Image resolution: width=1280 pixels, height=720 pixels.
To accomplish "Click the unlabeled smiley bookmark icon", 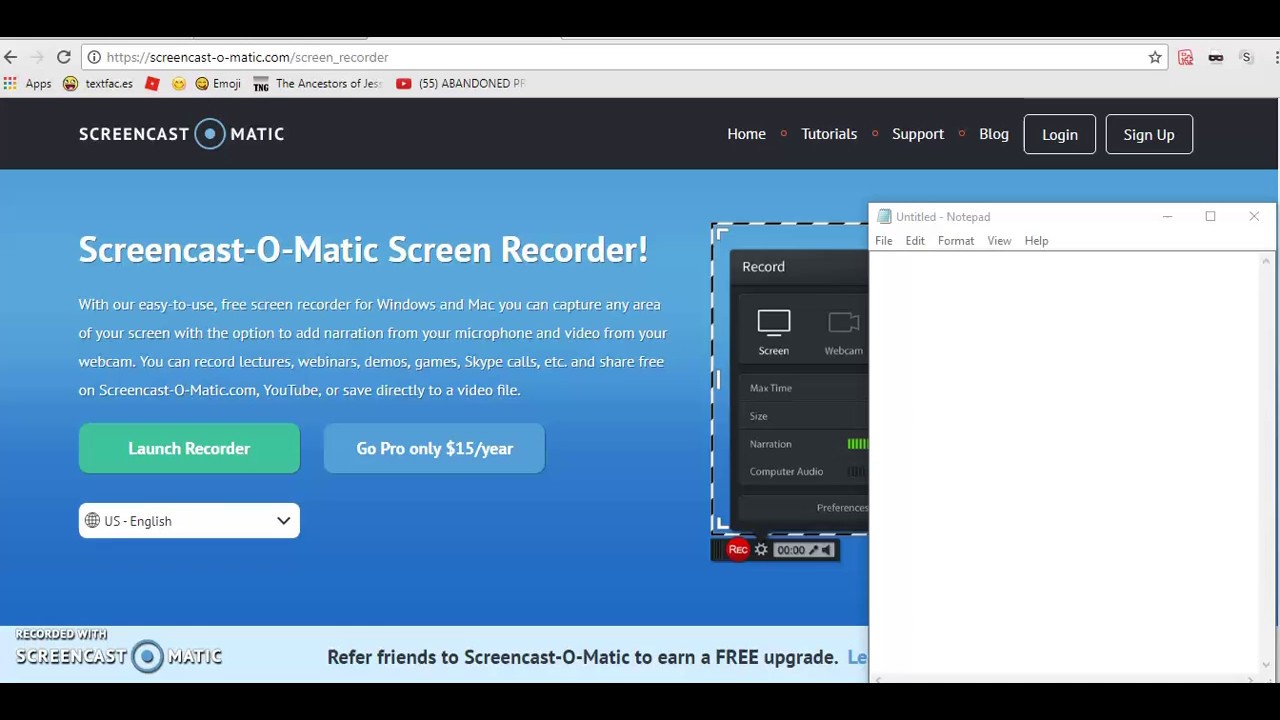I will pyautogui.click(x=178, y=84).
